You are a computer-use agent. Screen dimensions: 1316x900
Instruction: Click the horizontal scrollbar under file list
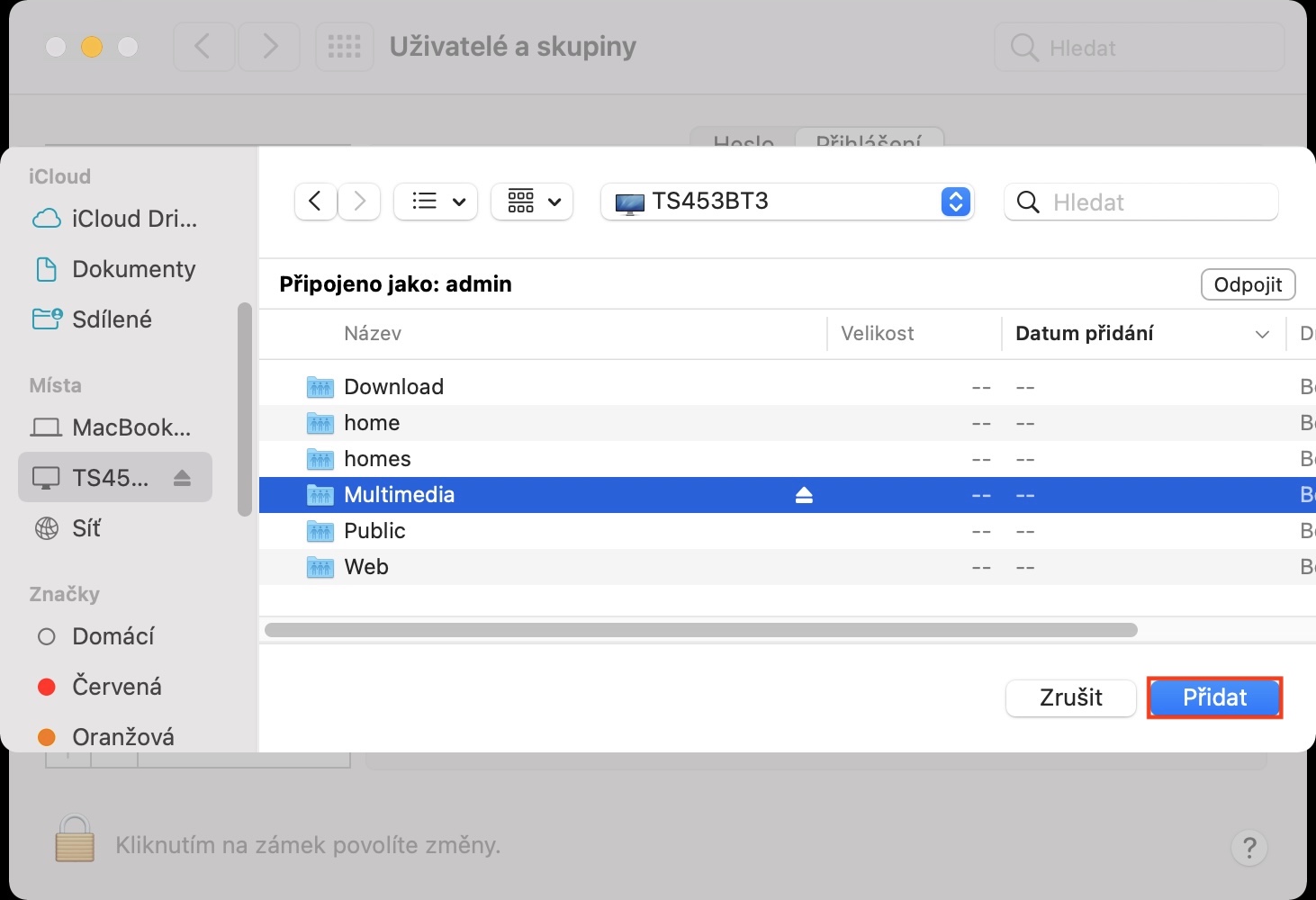tap(700, 630)
